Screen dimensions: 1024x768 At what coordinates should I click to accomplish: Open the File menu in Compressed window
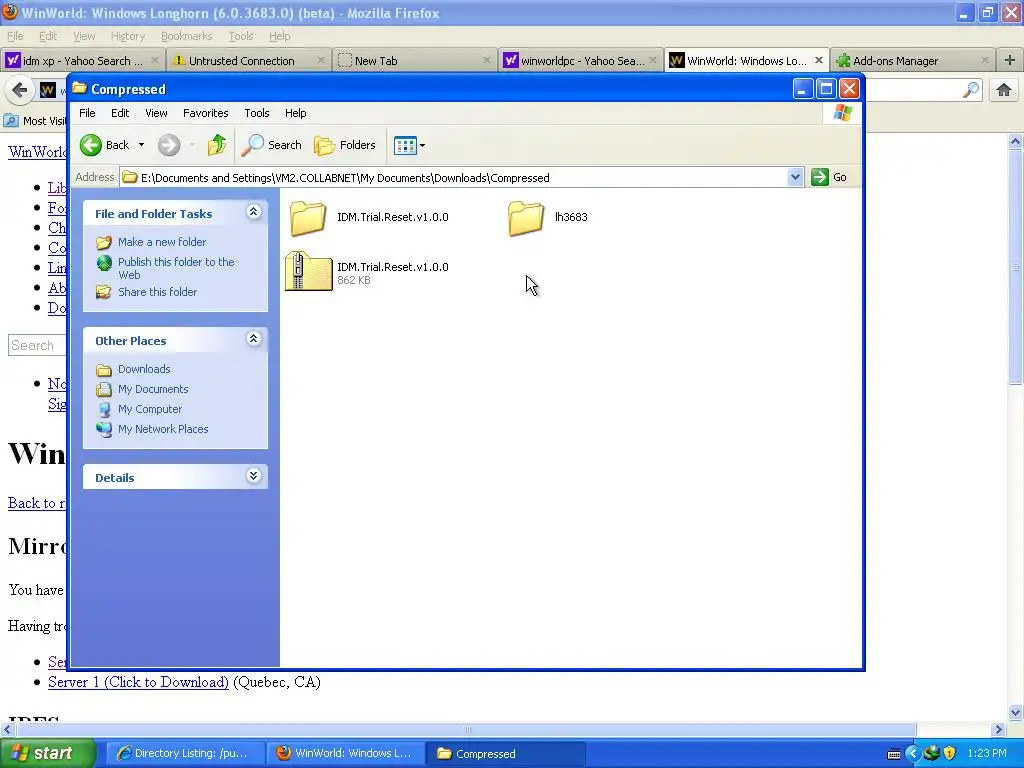(x=87, y=113)
